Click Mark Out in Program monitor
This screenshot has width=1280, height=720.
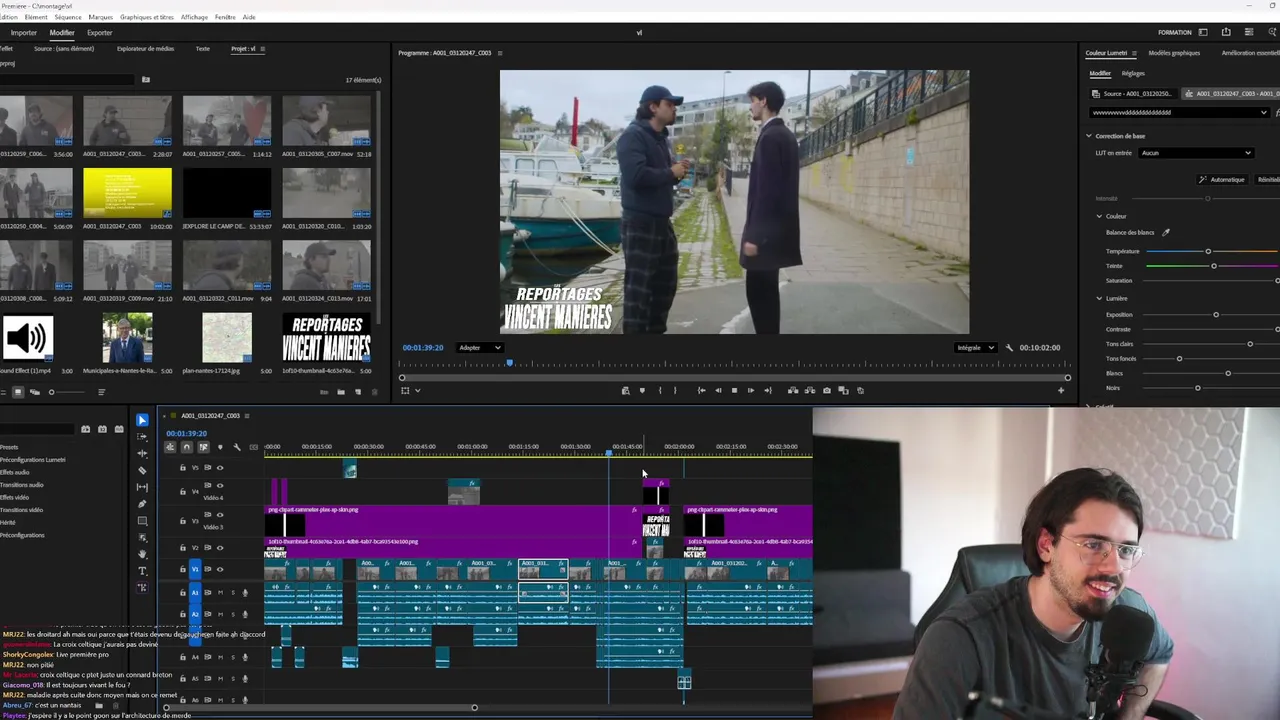tap(675, 390)
